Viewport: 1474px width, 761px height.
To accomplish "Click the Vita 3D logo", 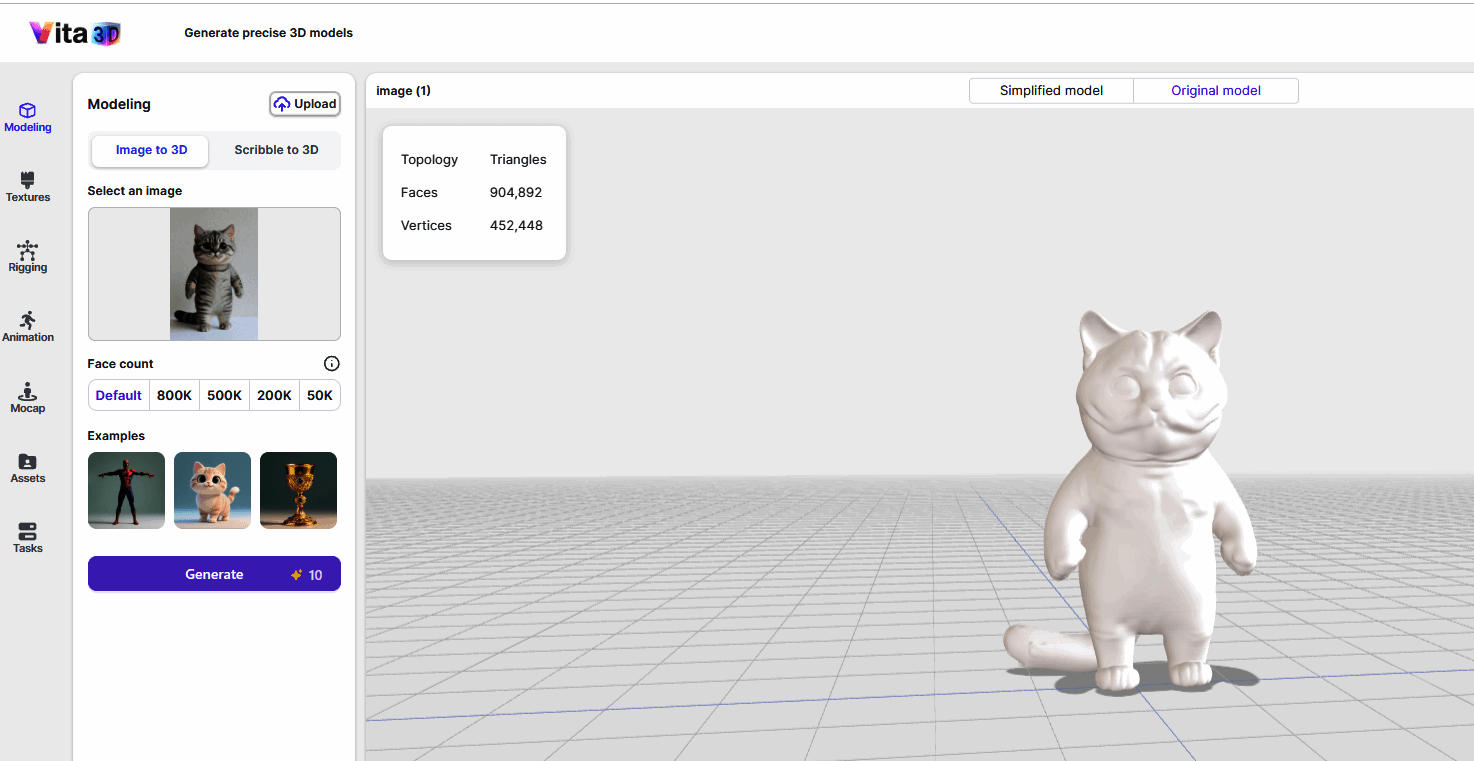I will pyautogui.click(x=75, y=33).
